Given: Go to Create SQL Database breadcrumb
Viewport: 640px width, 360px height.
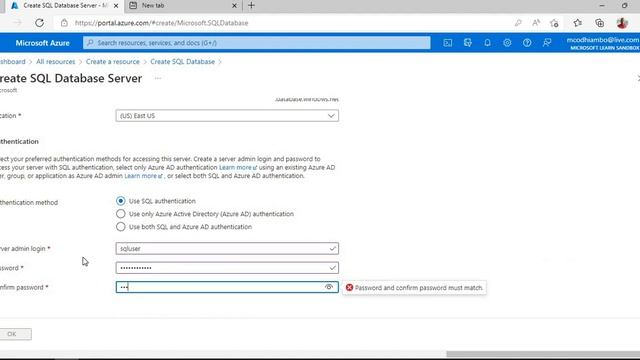Looking at the screenshot, I should click(182, 62).
